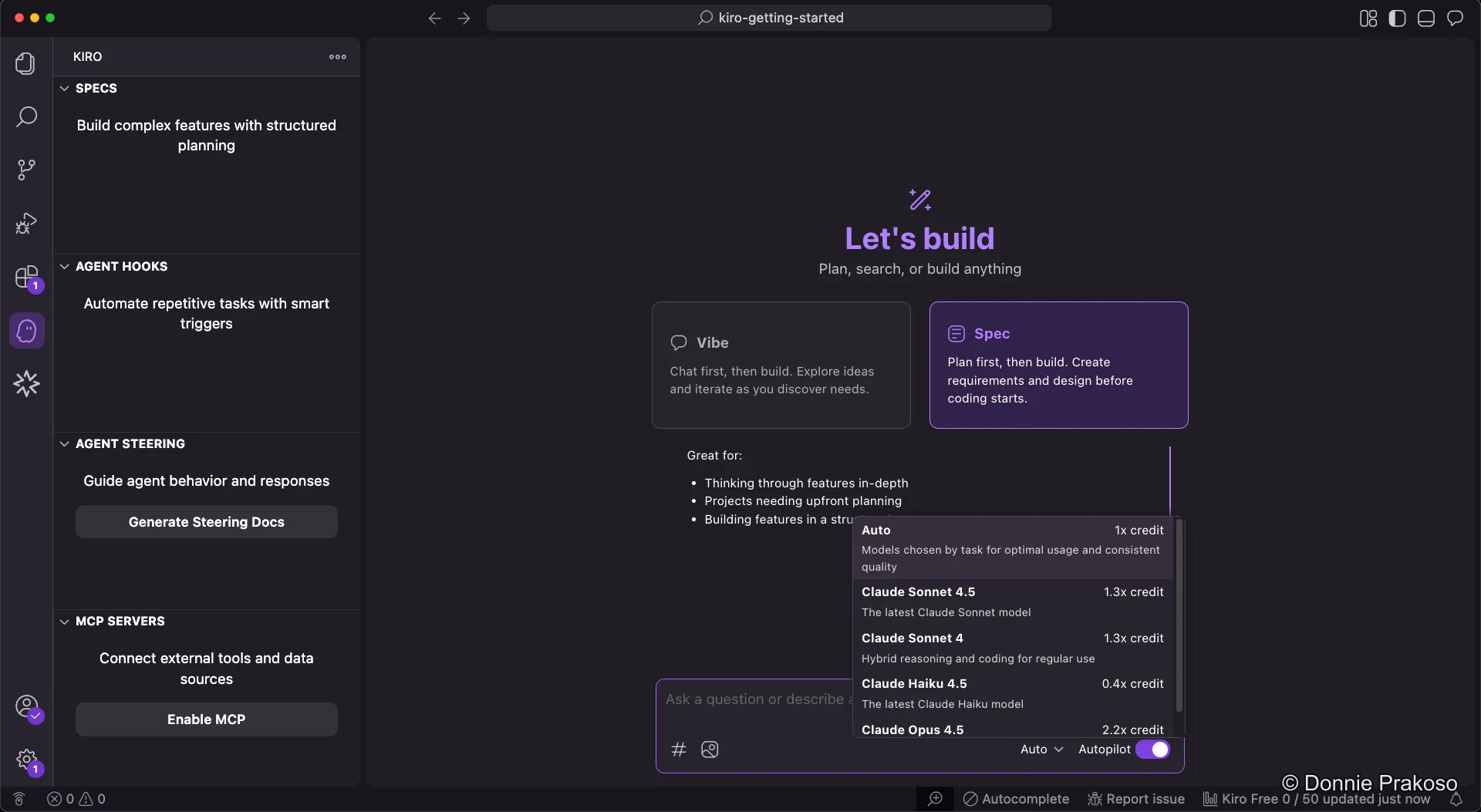Click Generate Steering Docs button
Screen dimensions: 1481x812
tap(206, 521)
